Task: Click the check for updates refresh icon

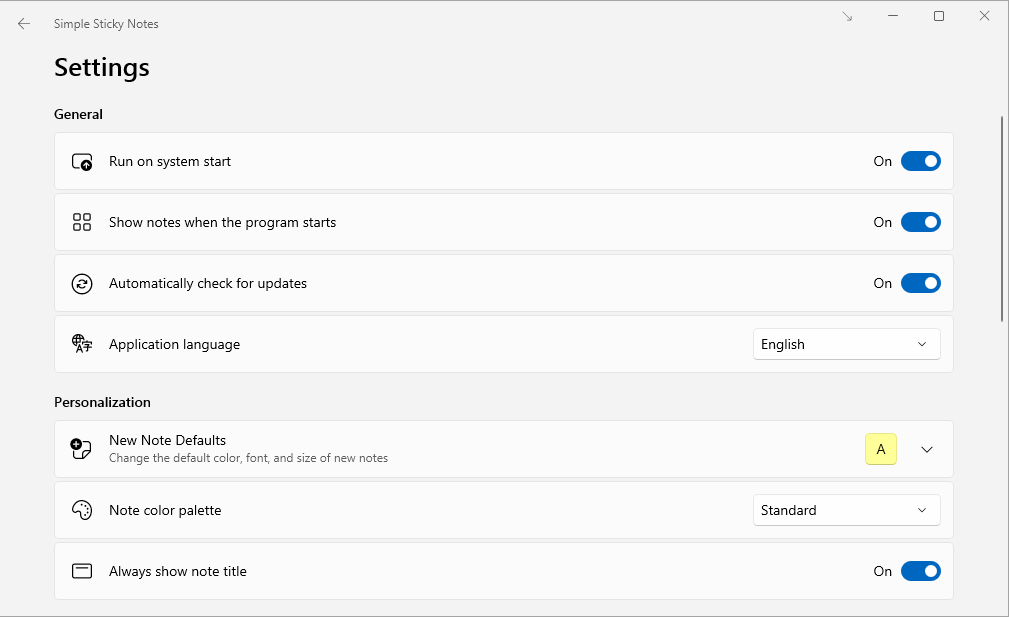Action: coord(82,284)
